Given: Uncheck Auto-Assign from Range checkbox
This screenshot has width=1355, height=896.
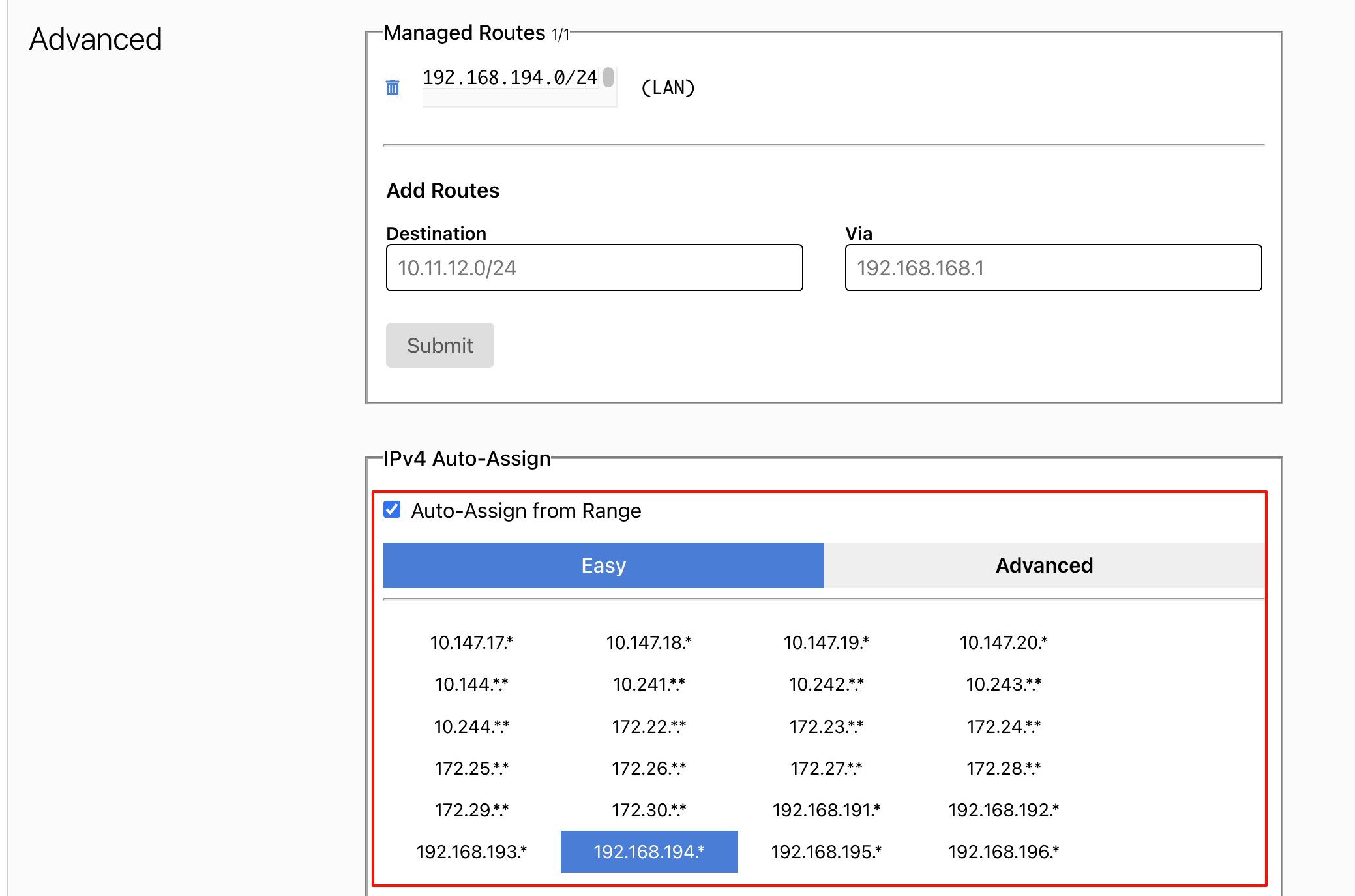Looking at the screenshot, I should click(392, 509).
